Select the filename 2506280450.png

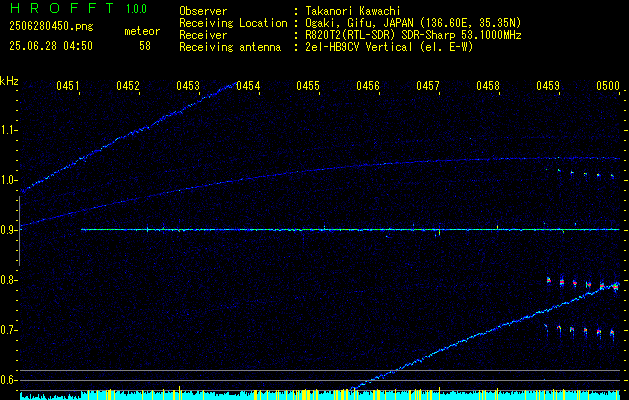point(51,26)
